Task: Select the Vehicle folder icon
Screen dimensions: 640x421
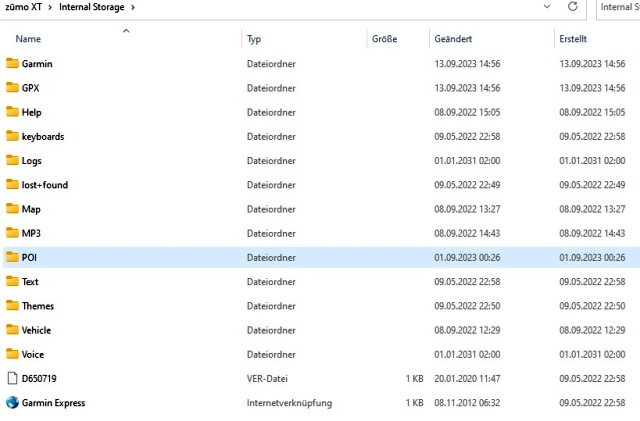Action: (12, 330)
